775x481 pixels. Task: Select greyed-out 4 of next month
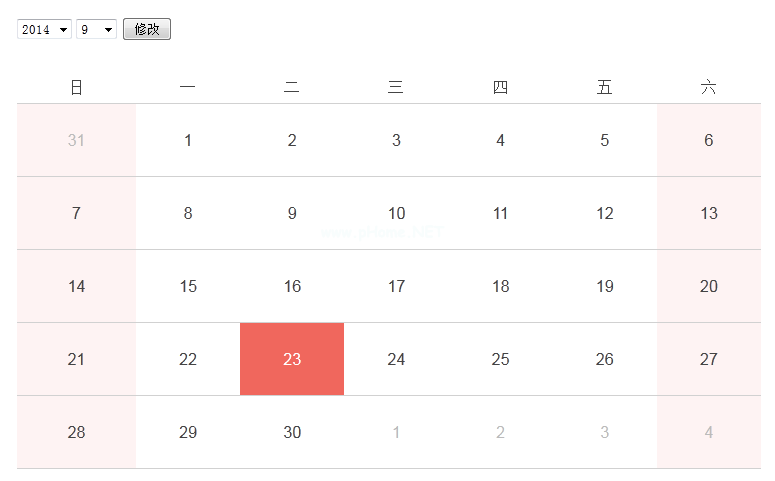[708, 432]
